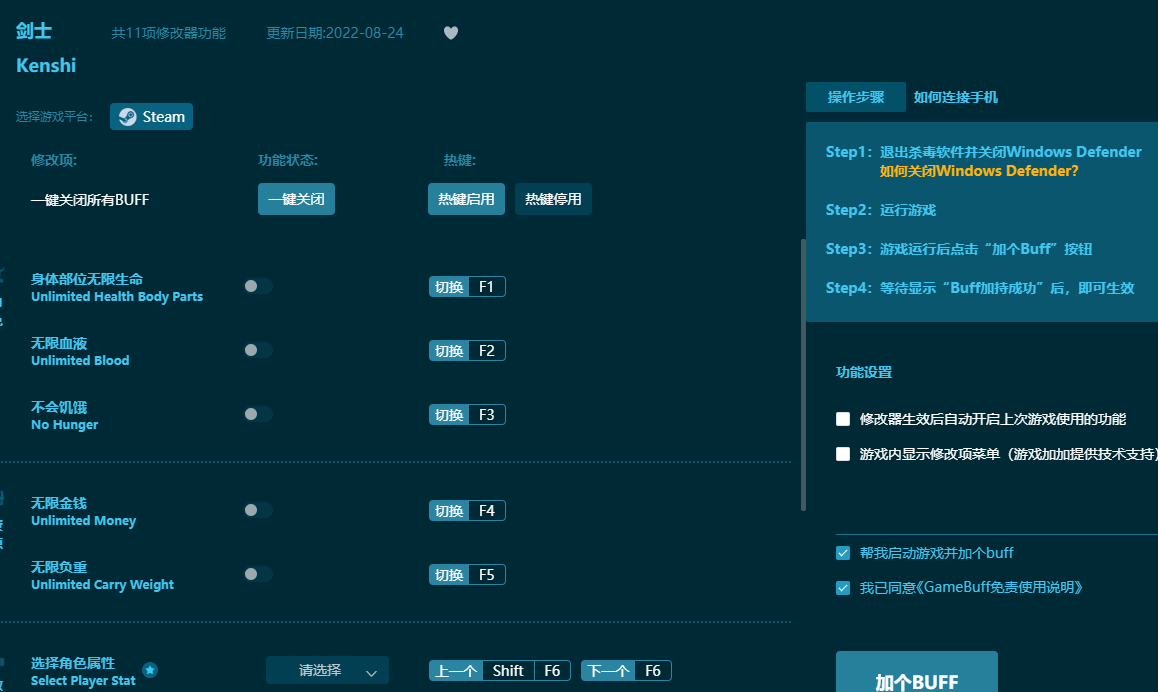The height and width of the screenshot is (692, 1158).
Task: Uncheck 帮我启动游戏并加个buff checkbox
Action: tap(843, 553)
